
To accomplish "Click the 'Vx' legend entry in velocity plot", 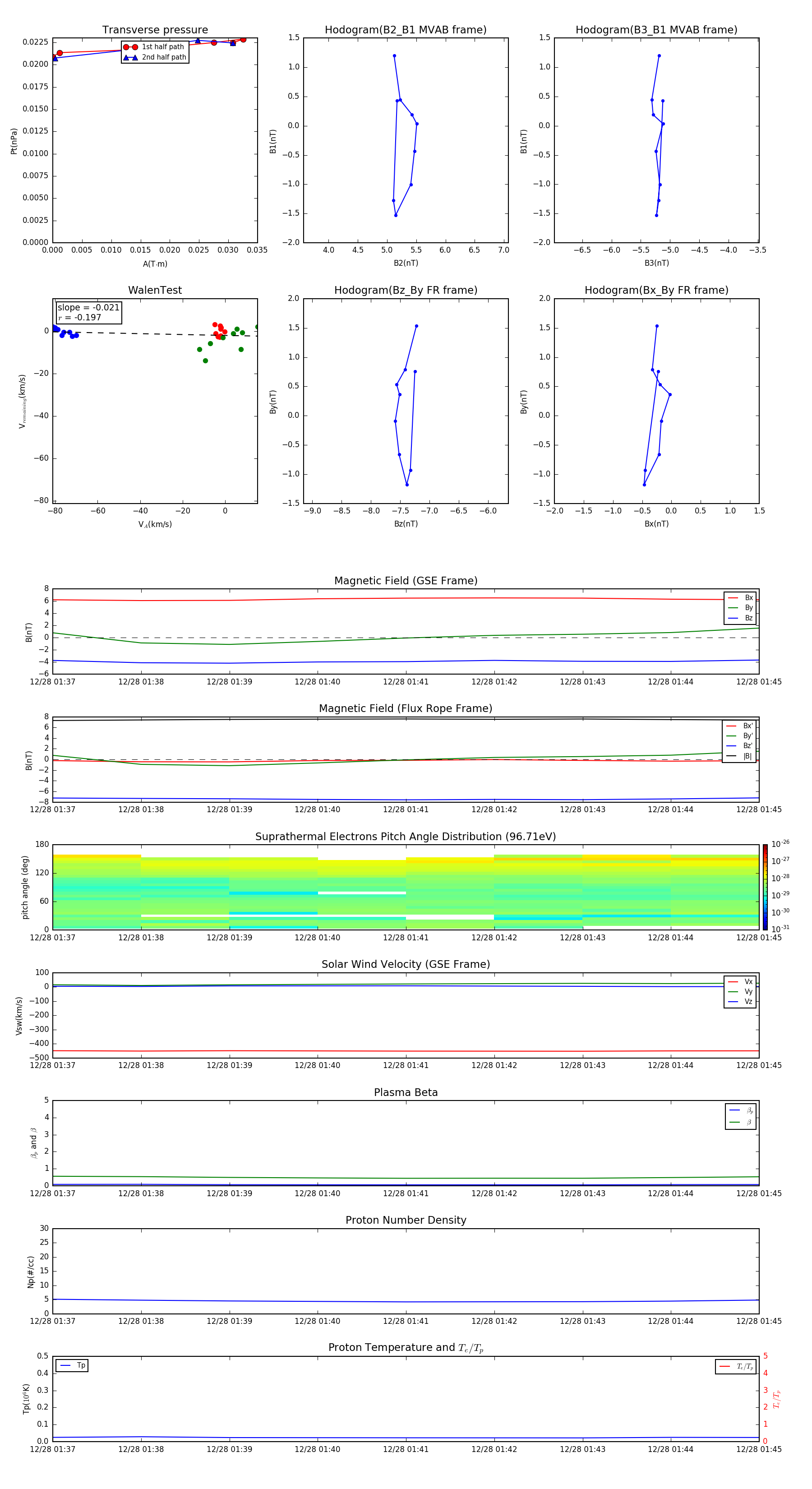I will (740, 981).
